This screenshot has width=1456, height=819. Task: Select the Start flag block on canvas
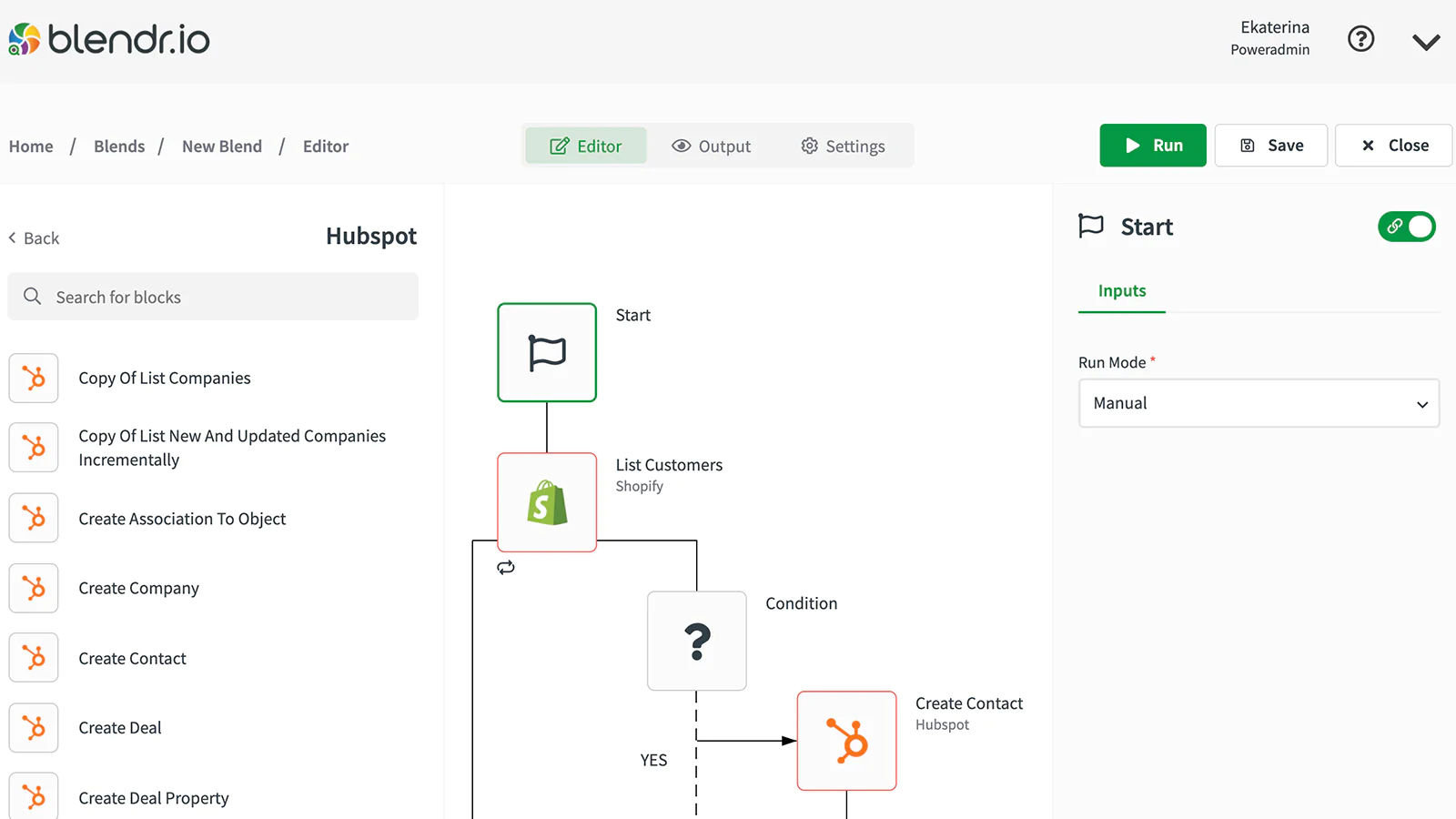pos(547,352)
